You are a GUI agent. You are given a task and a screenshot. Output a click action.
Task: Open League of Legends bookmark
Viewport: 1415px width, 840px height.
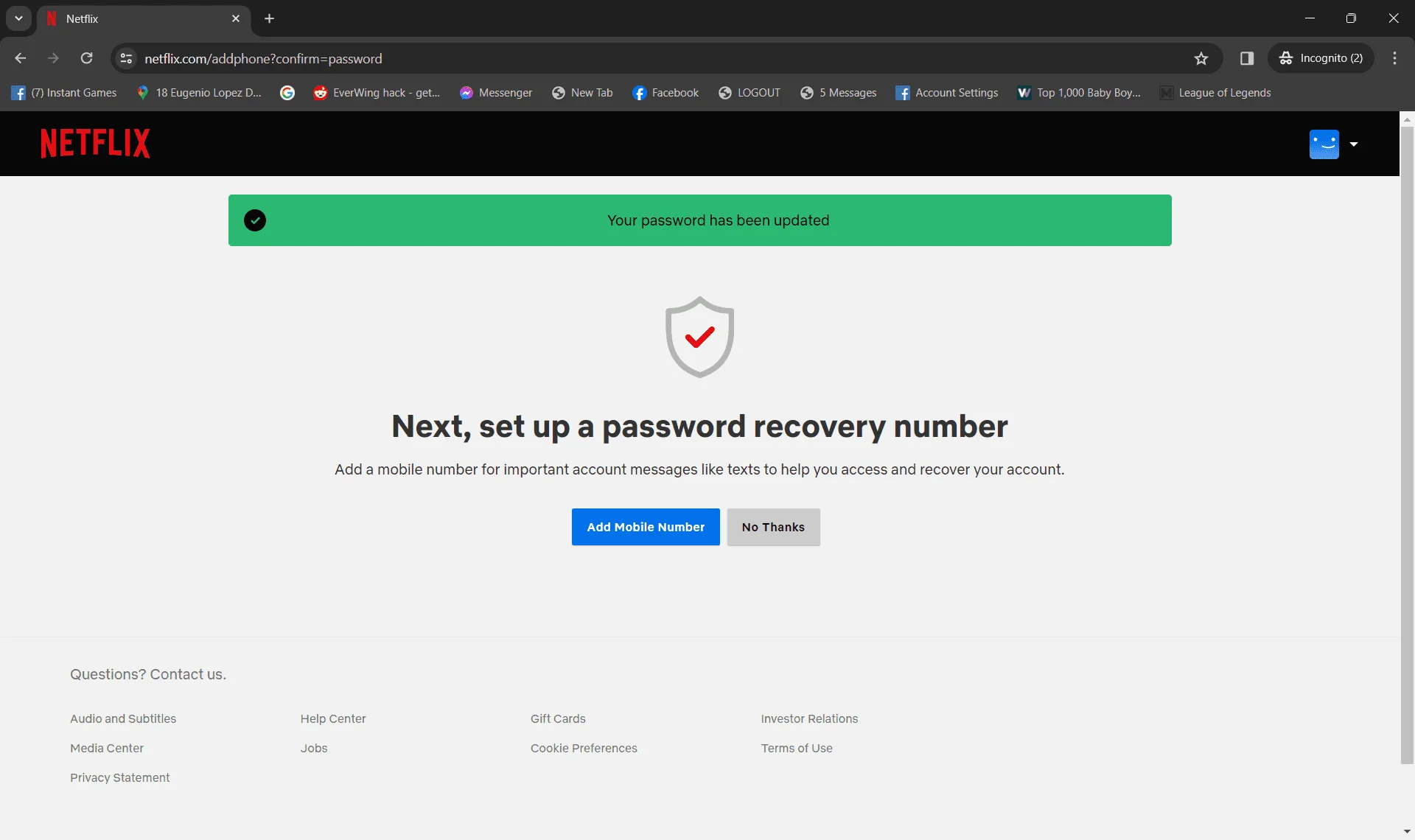pos(1215,93)
